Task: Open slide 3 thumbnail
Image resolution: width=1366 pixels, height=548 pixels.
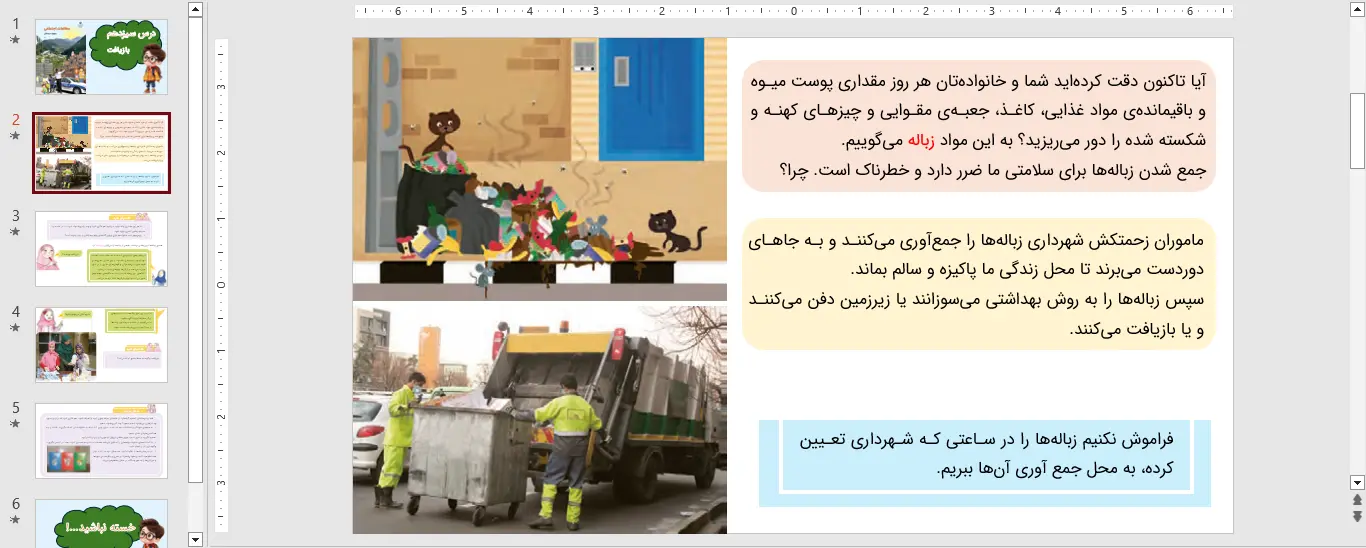Action: click(x=102, y=249)
